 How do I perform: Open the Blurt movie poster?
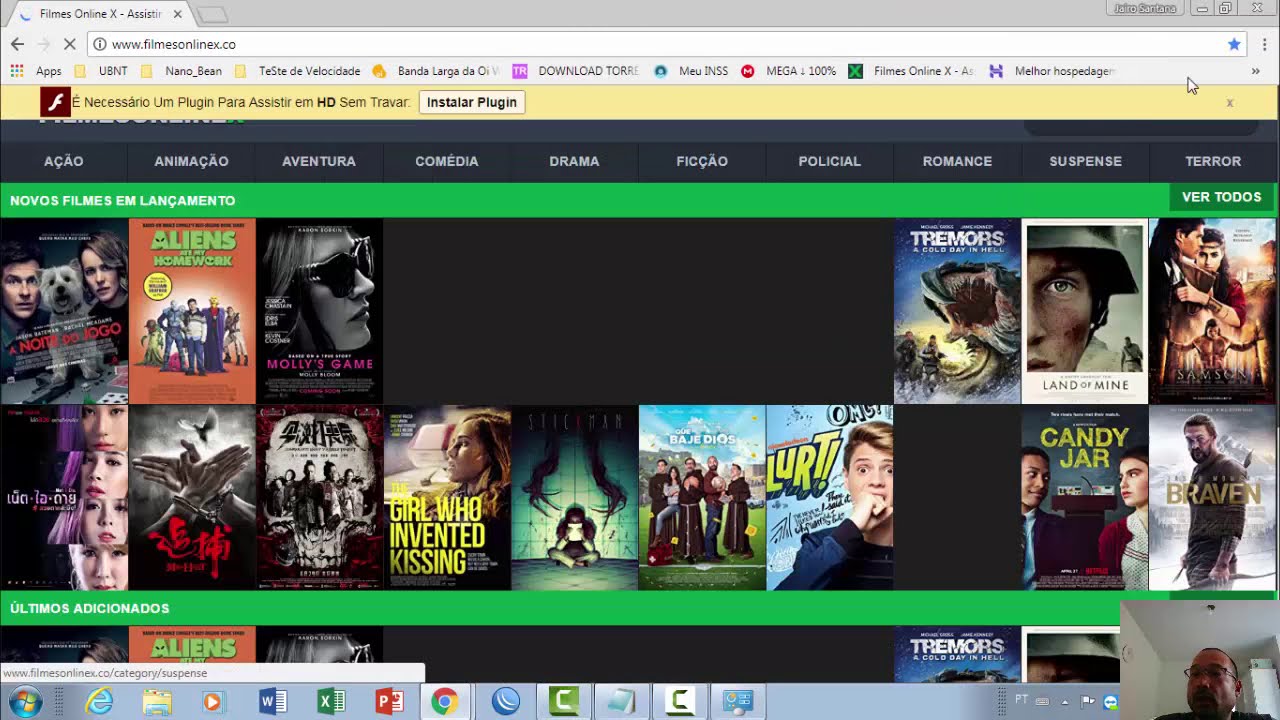point(829,497)
